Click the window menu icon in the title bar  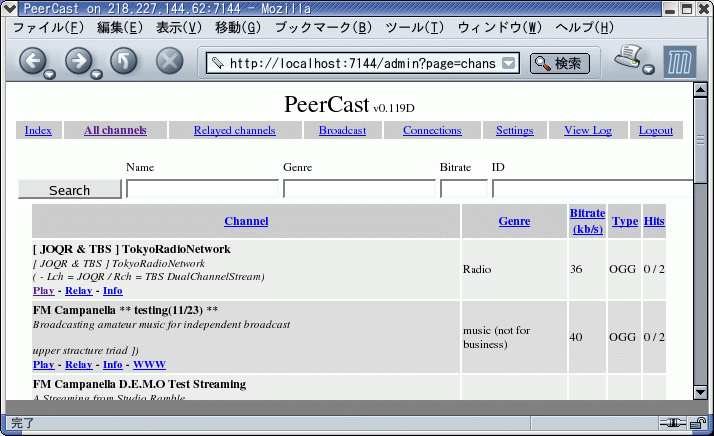[10, 8]
